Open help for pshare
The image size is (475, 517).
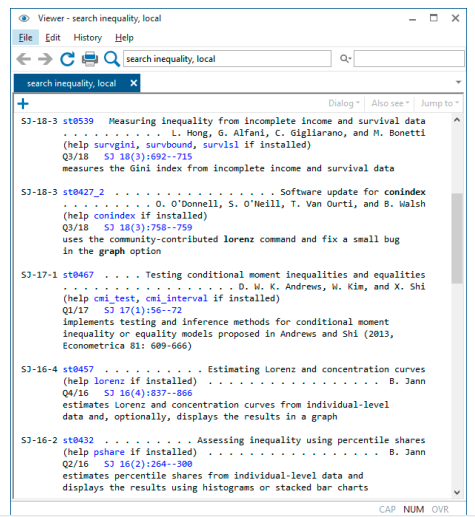click(109, 452)
